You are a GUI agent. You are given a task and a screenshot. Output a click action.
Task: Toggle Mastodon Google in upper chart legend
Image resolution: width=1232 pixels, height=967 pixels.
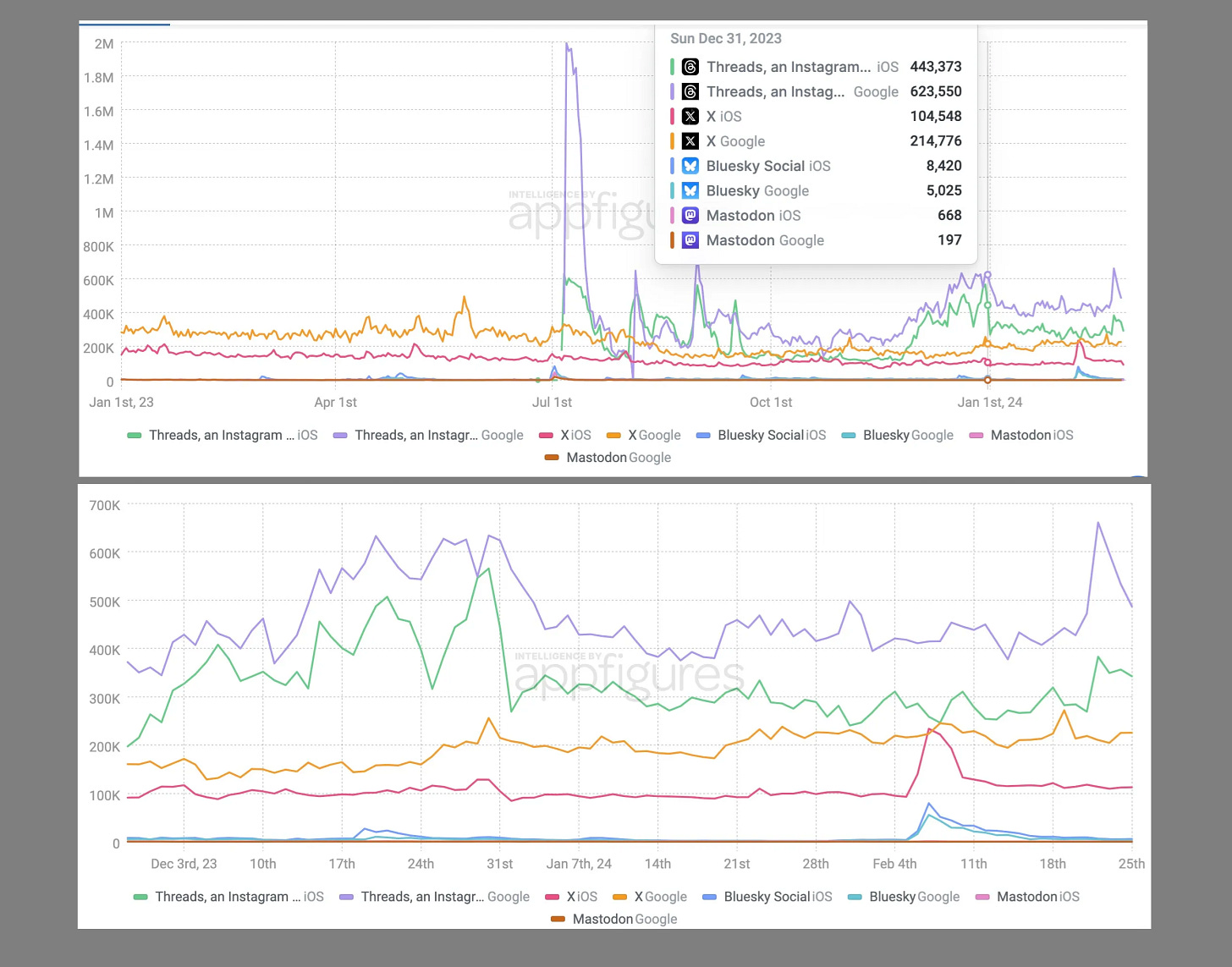[x=608, y=458]
